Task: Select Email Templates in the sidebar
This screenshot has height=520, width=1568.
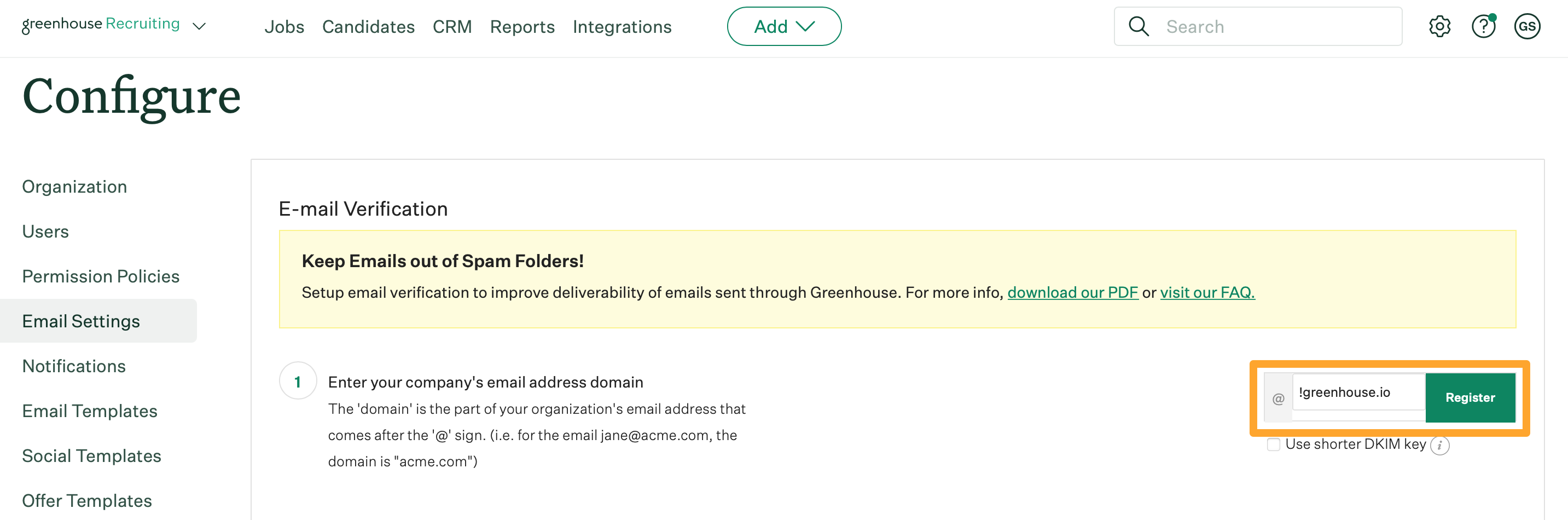Action: pyautogui.click(x=90, y=411)
